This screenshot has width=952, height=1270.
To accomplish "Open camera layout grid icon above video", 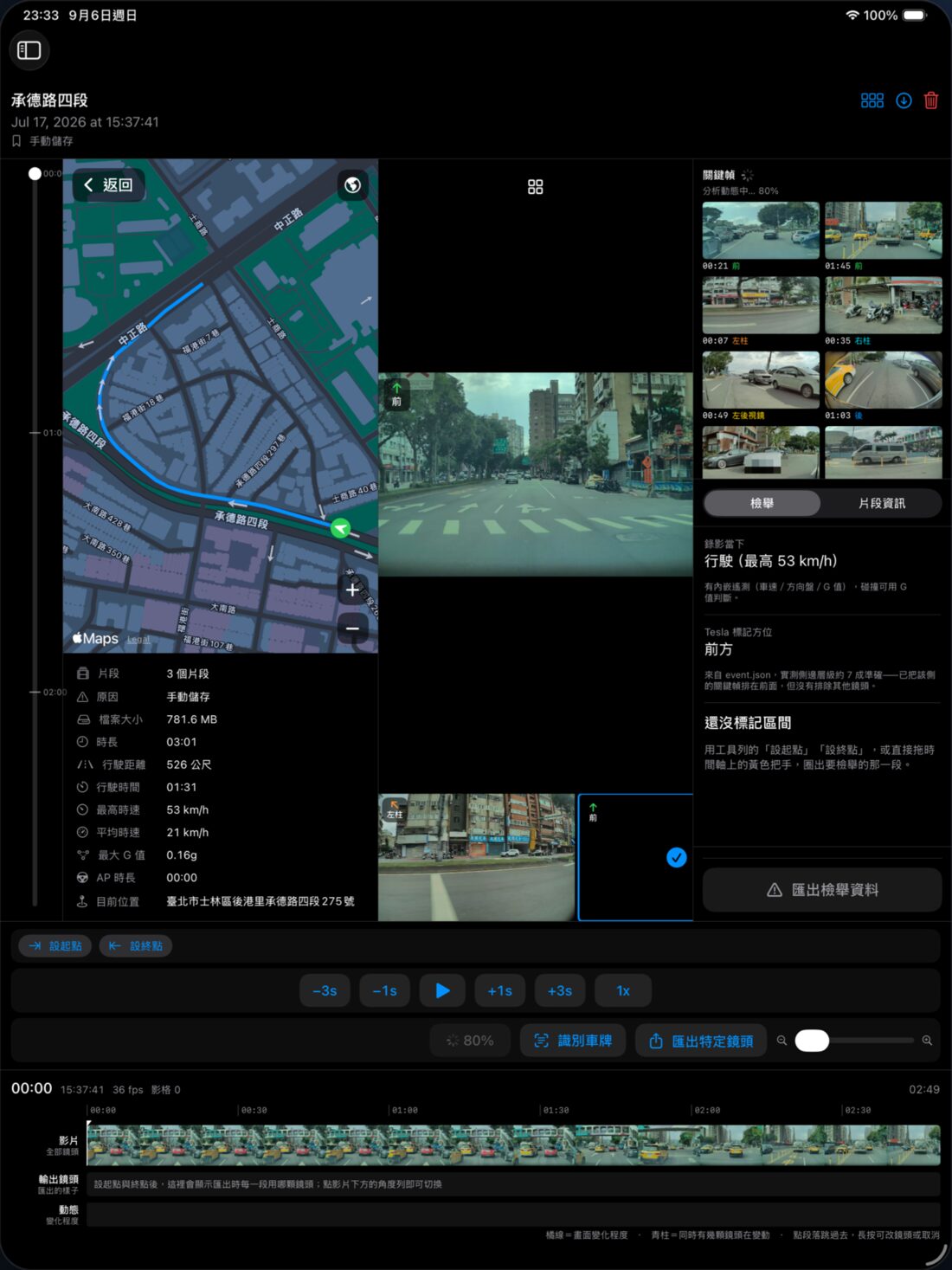I will pos(536,187).
